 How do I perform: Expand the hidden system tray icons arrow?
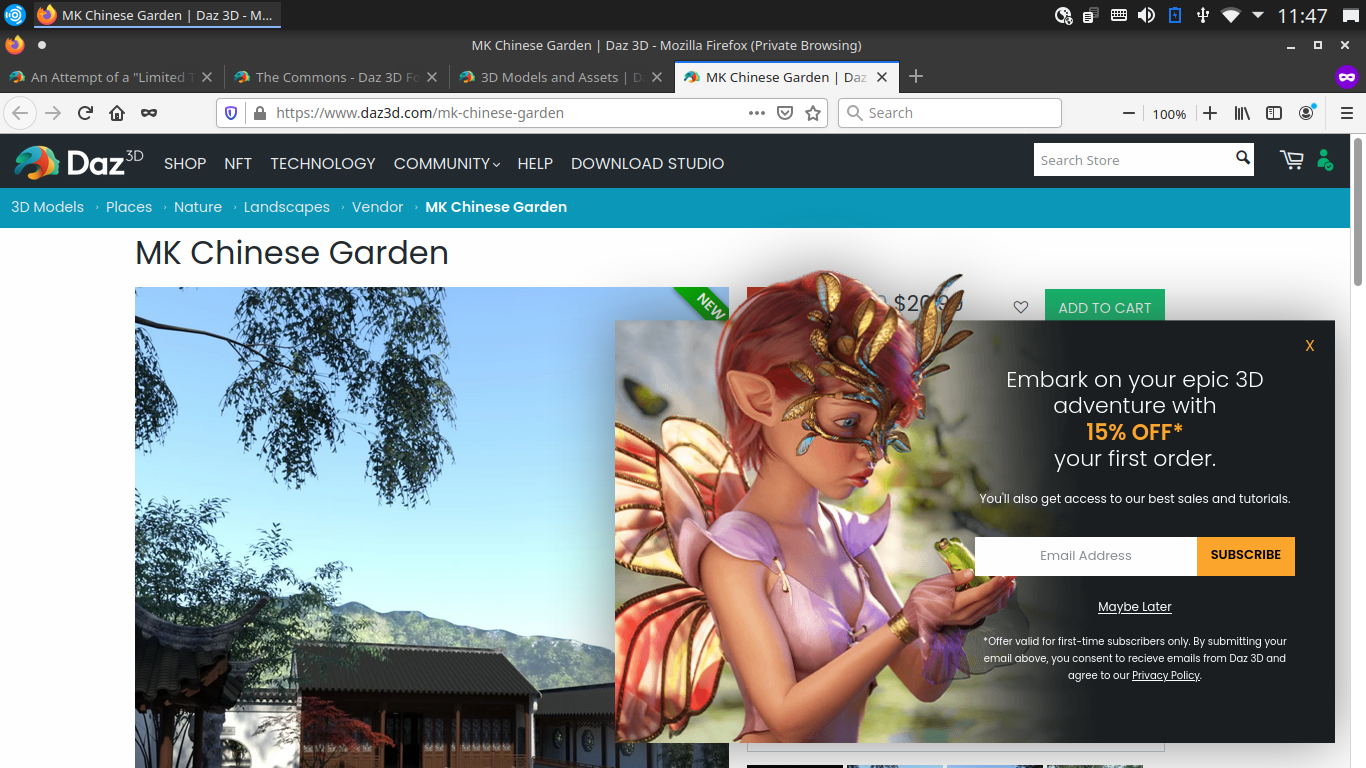pyautogui.click(x=1258, y=15)
